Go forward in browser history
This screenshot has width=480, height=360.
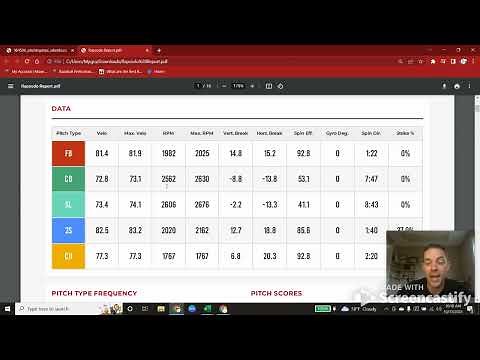pos(17,61)
